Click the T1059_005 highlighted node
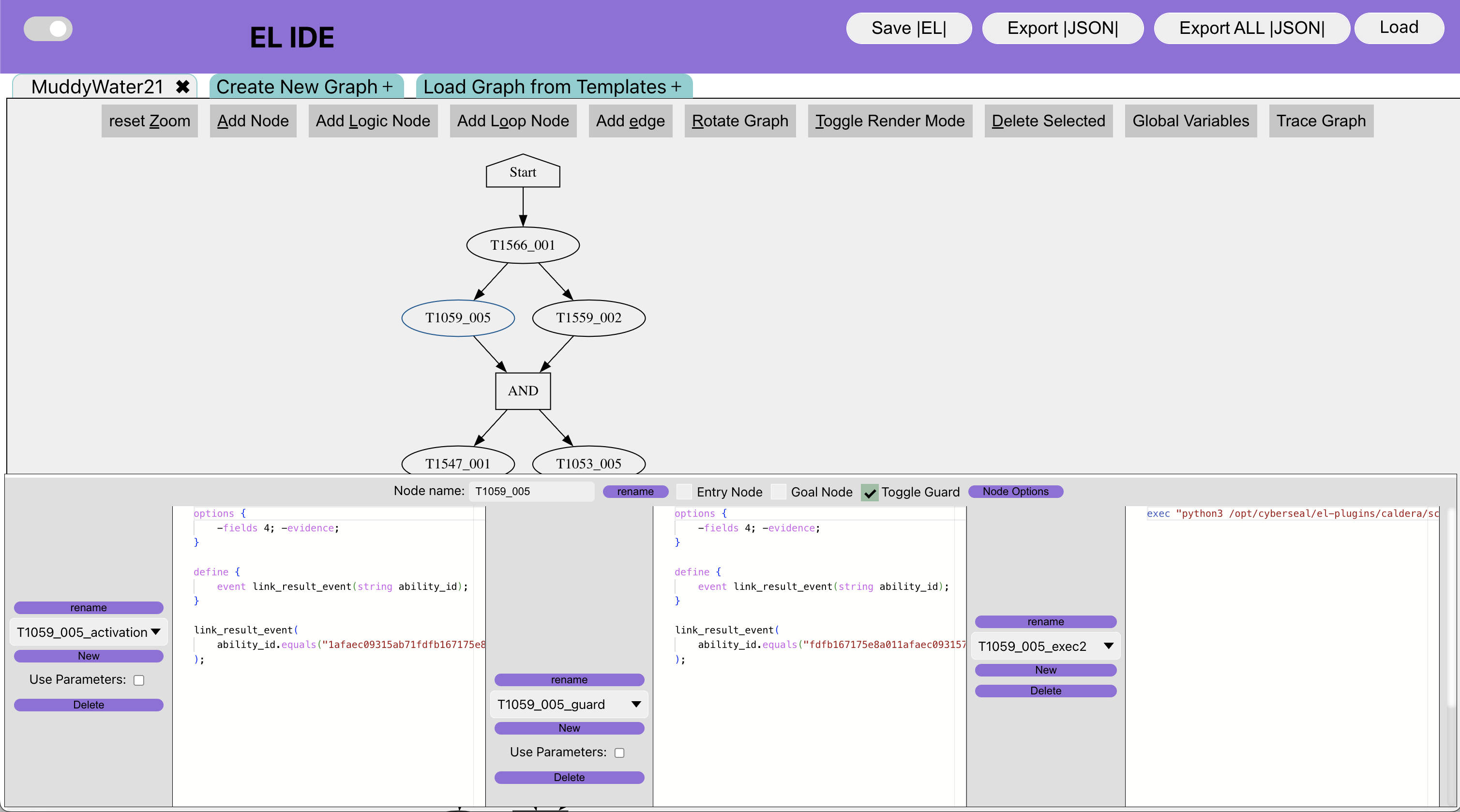 (x=458, y=318)
